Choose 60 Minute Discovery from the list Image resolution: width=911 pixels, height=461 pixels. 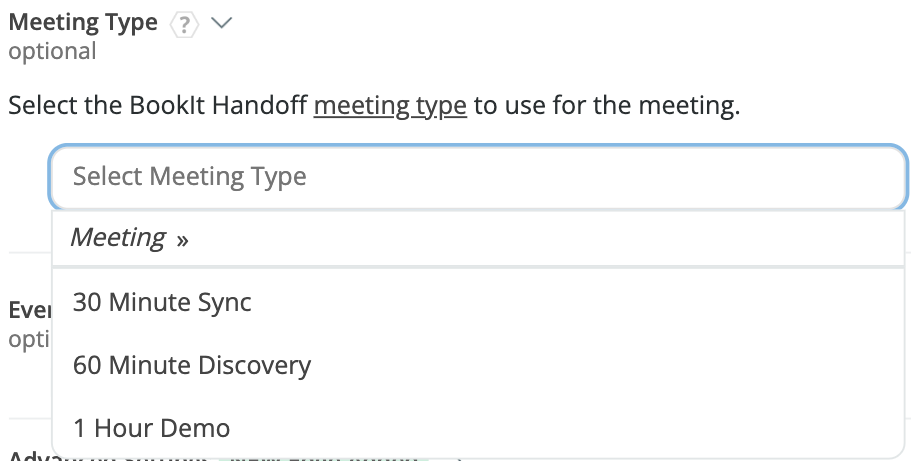pos(192,365)
